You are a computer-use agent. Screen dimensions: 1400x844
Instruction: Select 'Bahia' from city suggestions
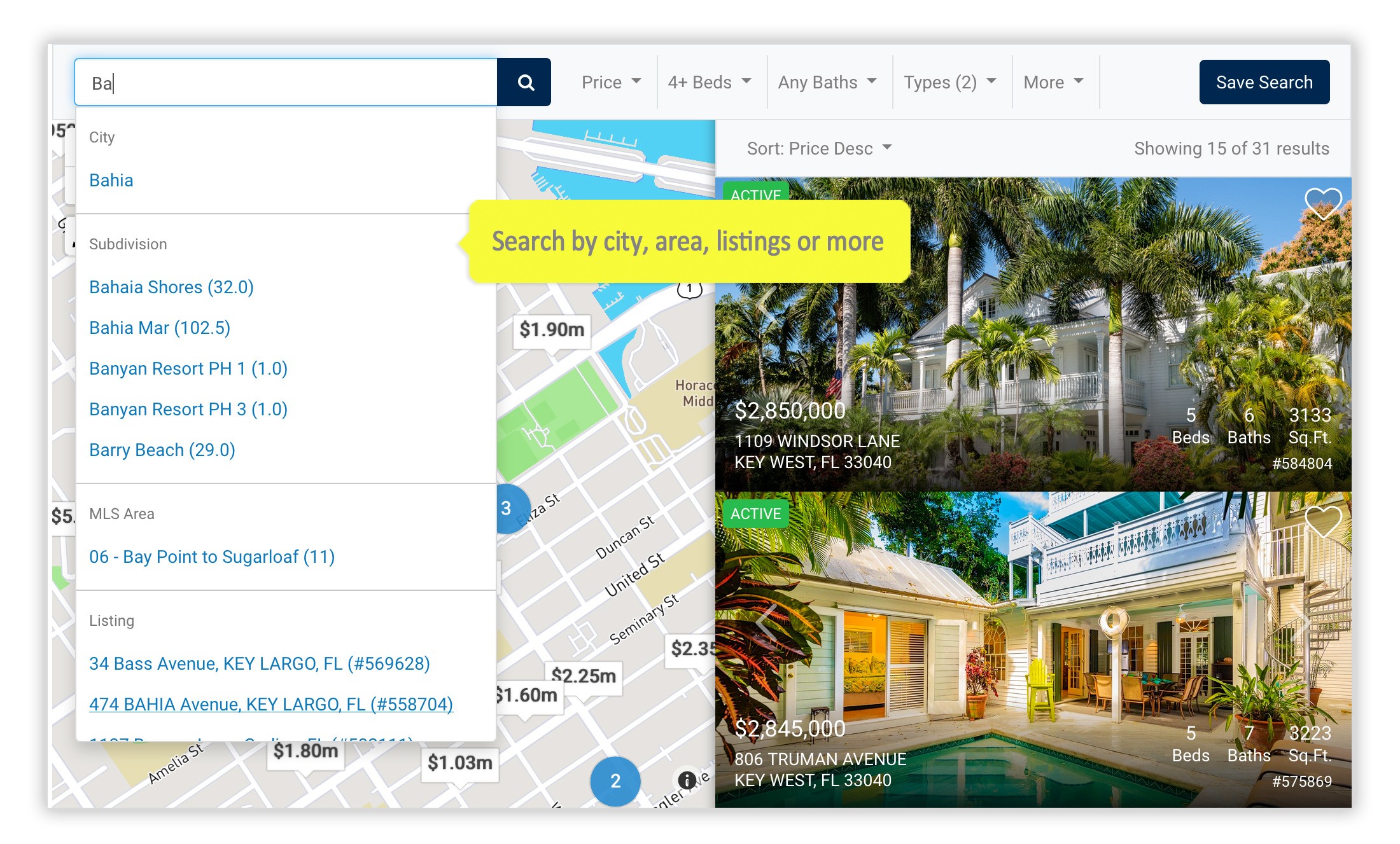click(110, 180)
